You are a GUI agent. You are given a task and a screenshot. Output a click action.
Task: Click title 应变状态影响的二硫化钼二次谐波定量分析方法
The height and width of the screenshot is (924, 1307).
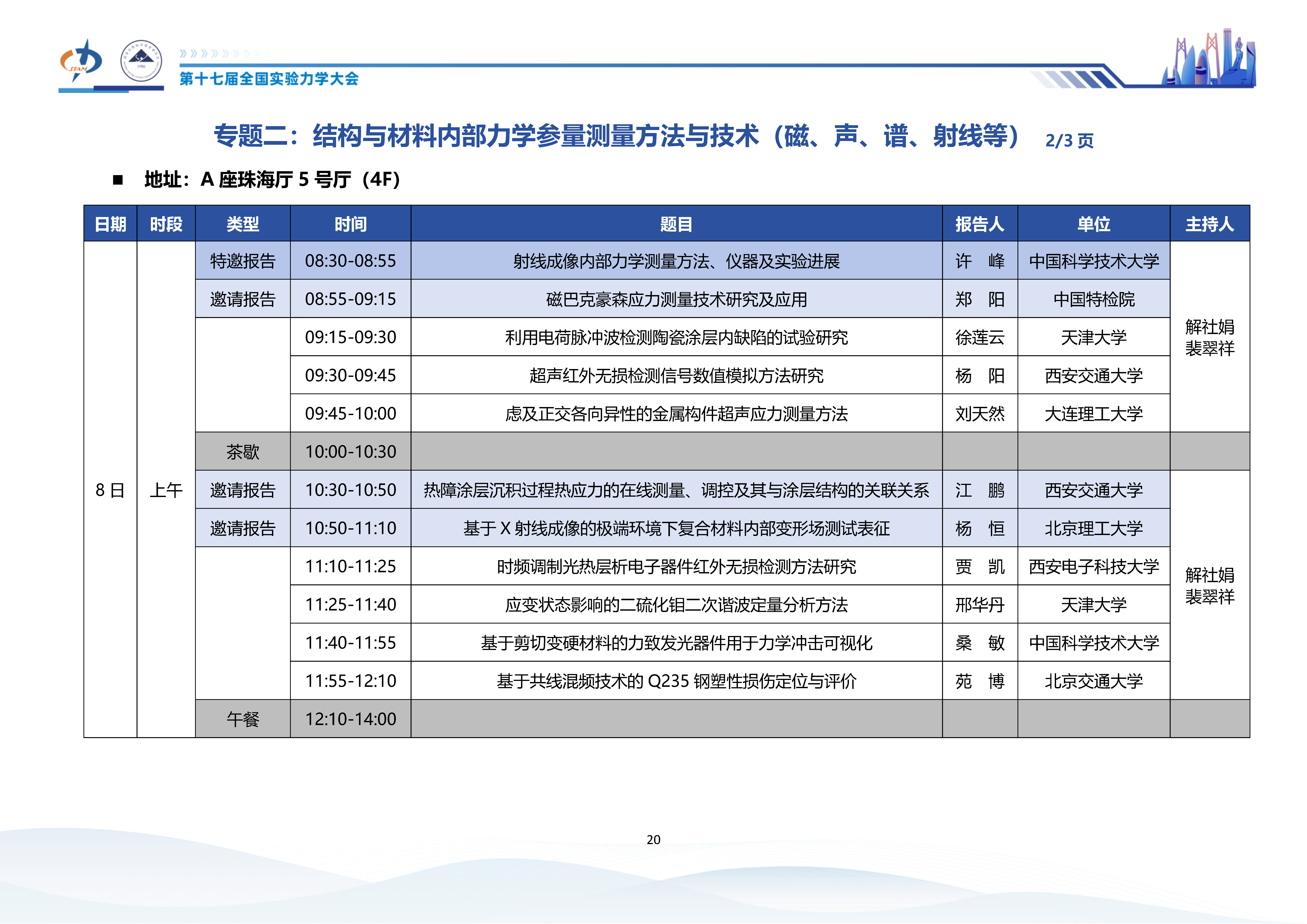(x=676, y=605)
